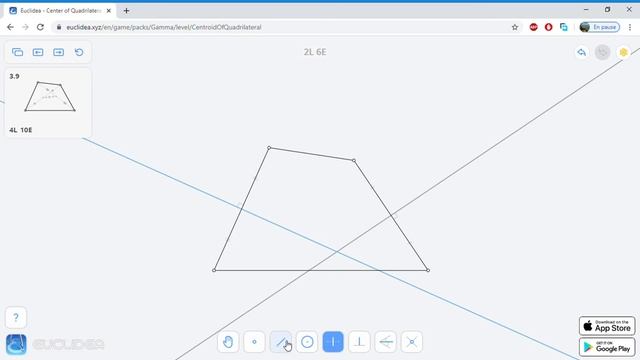Image resolution: width=640 pixels, height=360 pixels.
Task: Open the App Store download link
Action: click(x=607, y=326)
